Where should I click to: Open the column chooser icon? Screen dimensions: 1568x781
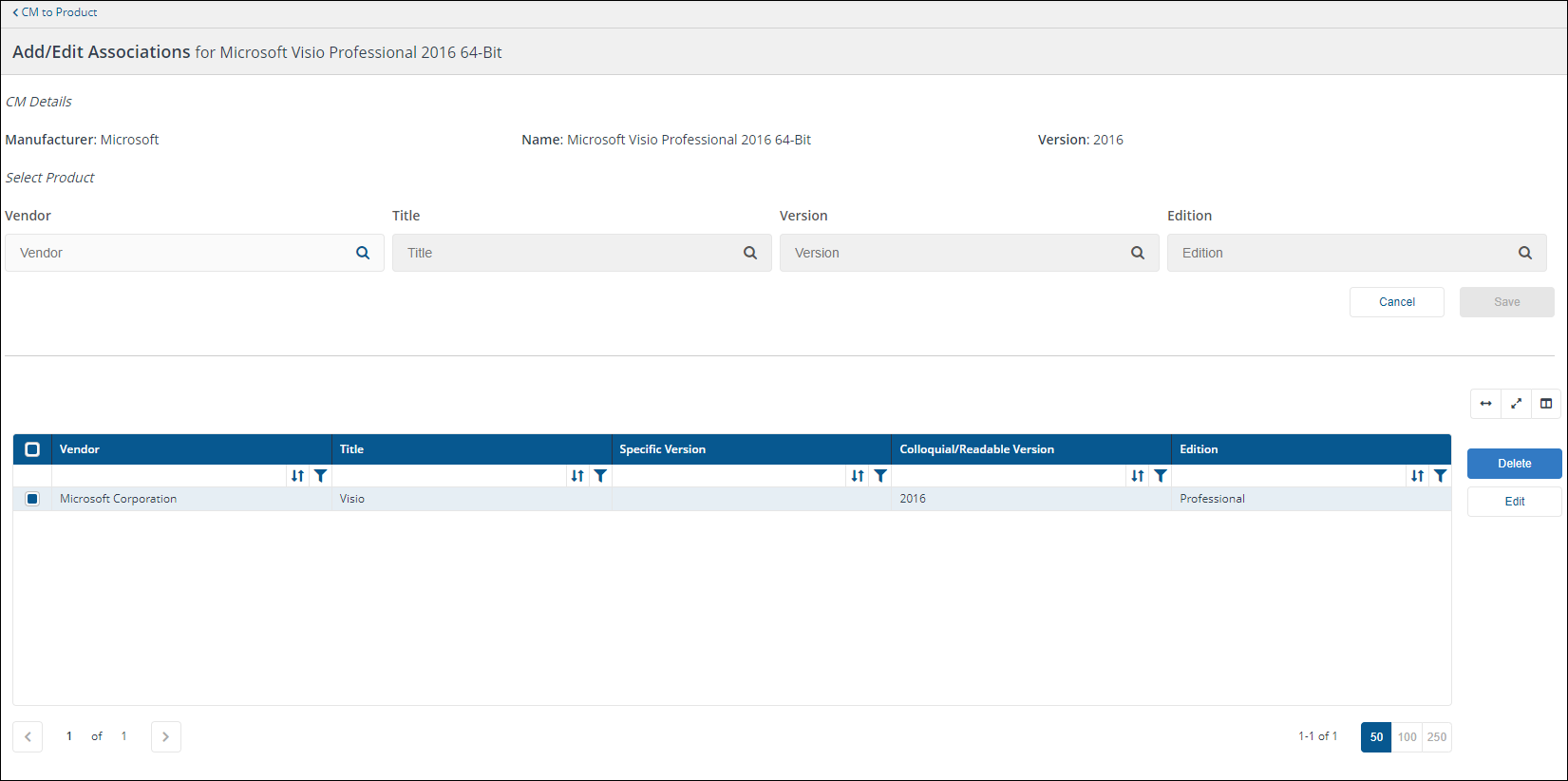coord(1546,404)
